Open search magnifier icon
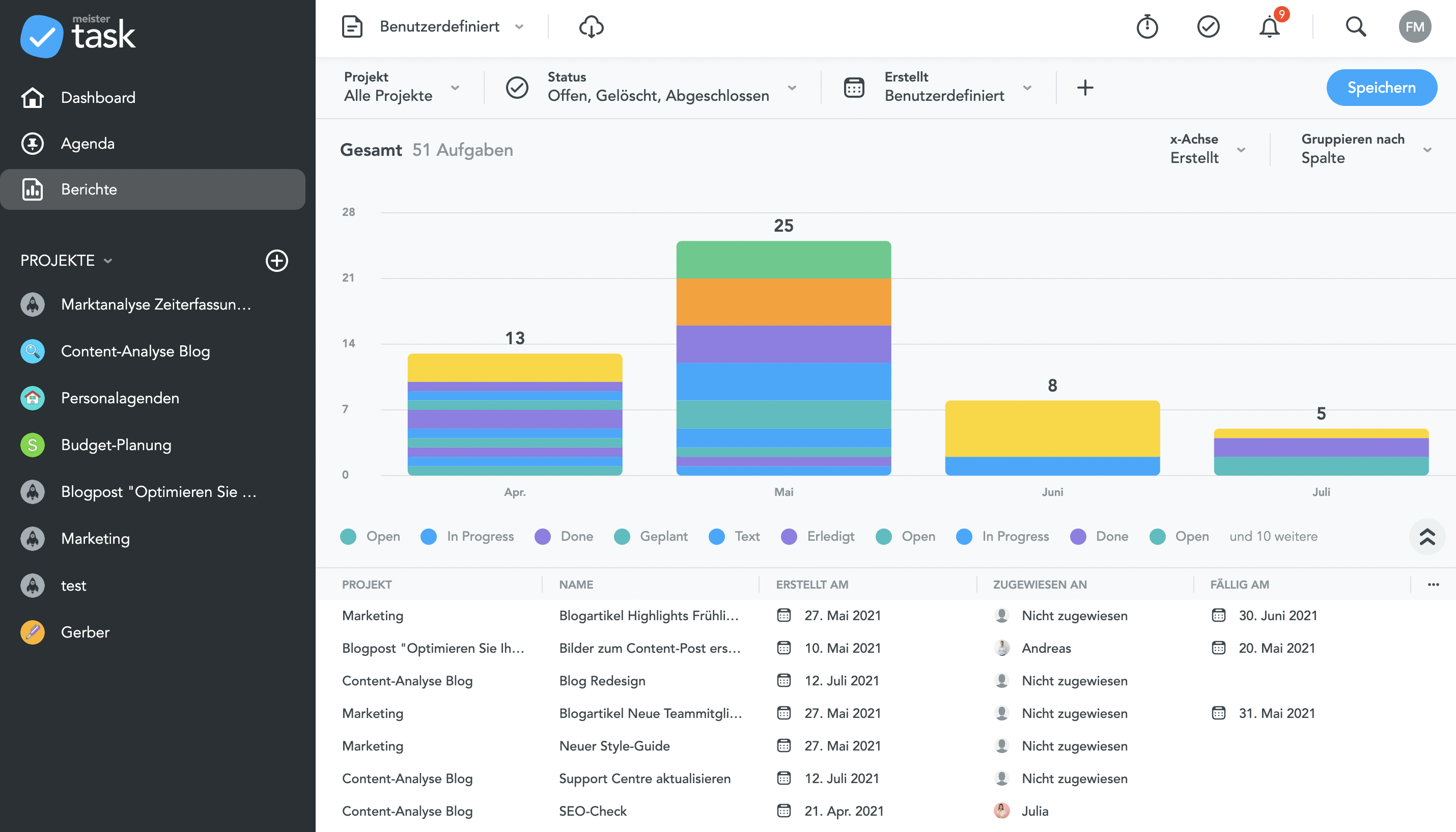Viewport: 1456px width, 832px height. tap(1356, 27)
